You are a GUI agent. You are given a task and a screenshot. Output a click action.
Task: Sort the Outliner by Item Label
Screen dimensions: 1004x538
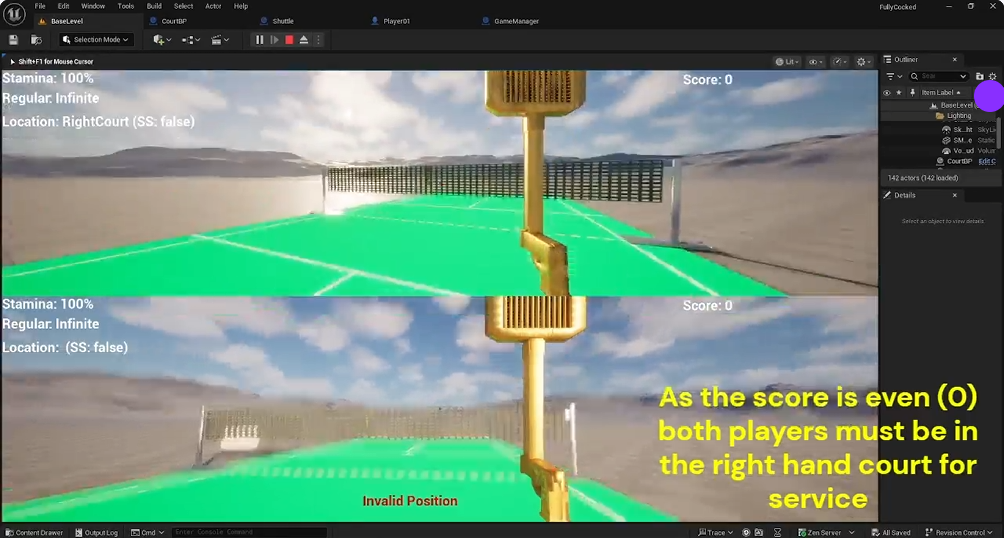point(941,93)
